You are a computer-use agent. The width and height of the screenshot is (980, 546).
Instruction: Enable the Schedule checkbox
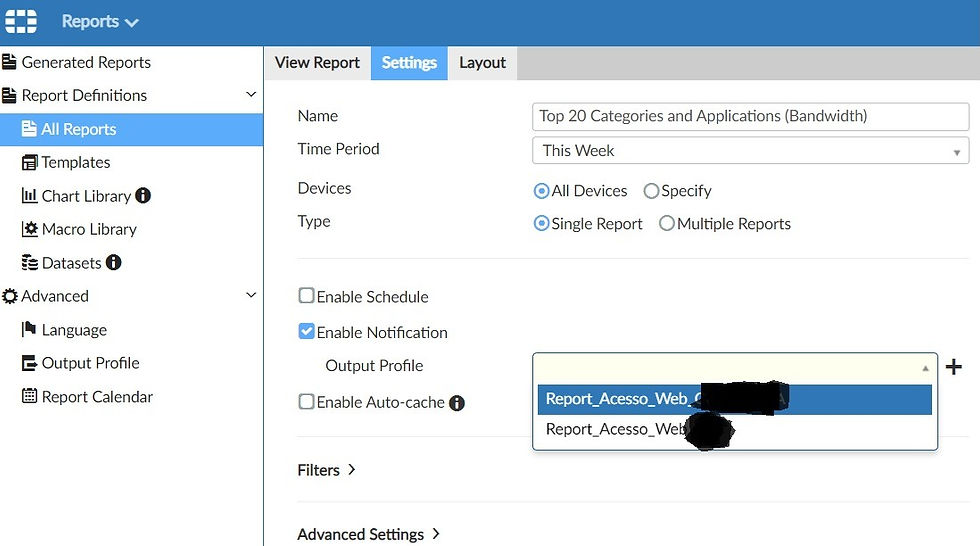pyautogui.click(x=306, y=295)
